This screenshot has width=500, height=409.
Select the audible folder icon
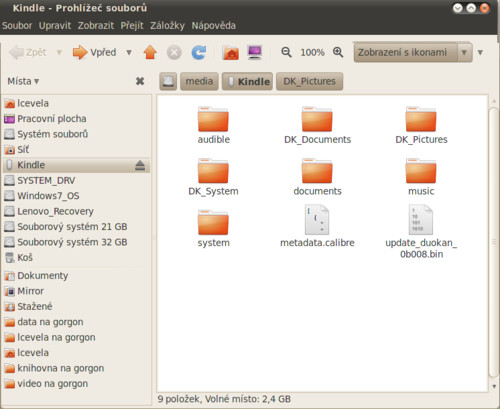tap(213, 119)
